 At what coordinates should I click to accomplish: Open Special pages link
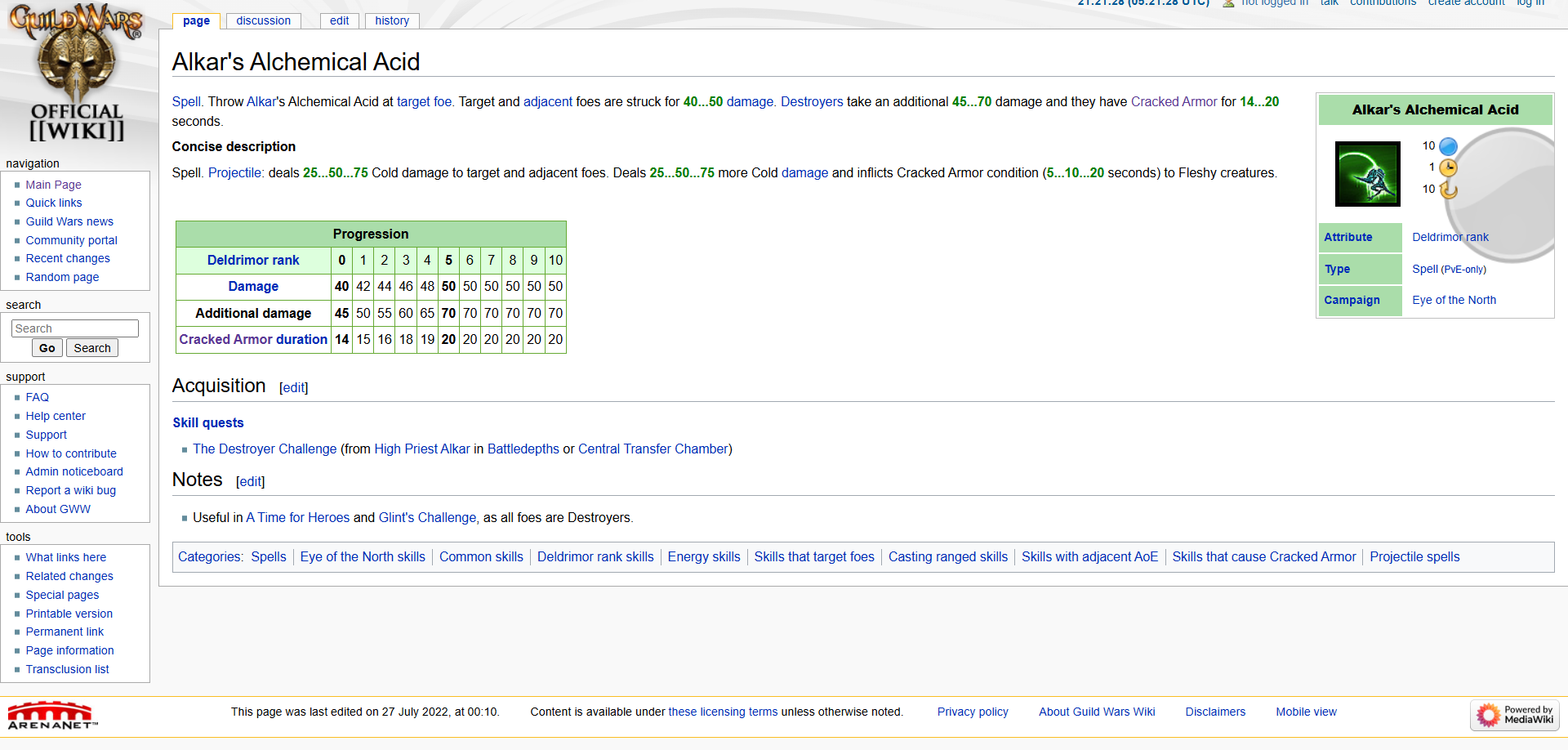(x=62, y=595)
